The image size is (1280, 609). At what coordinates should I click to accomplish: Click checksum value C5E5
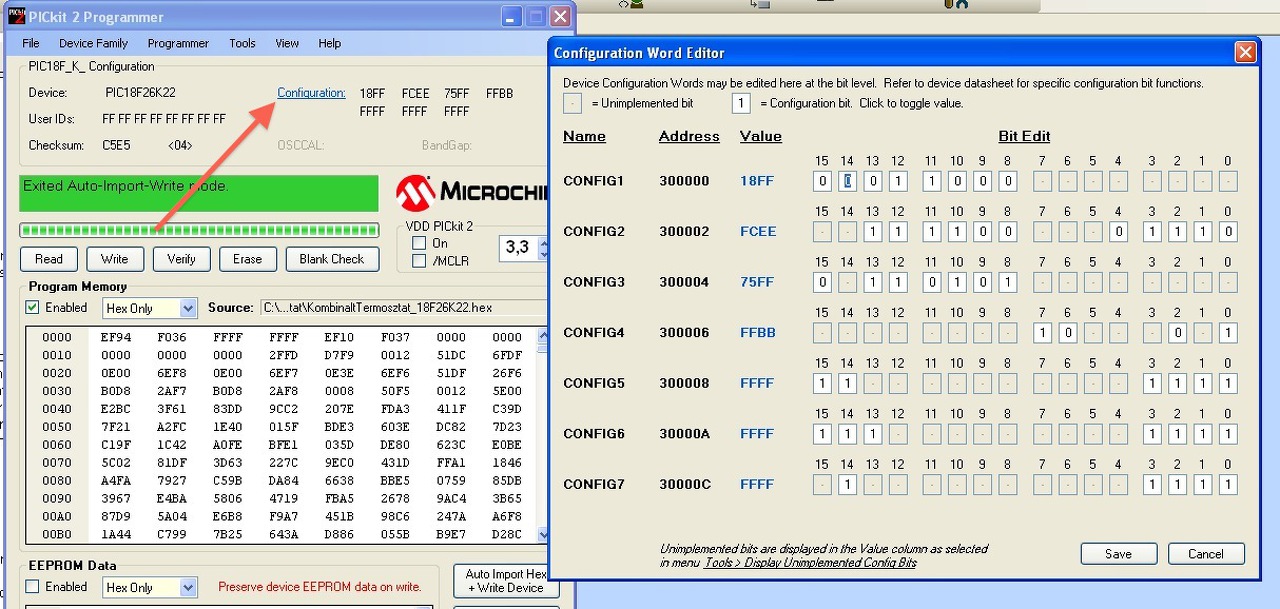[x=116, y=145]
